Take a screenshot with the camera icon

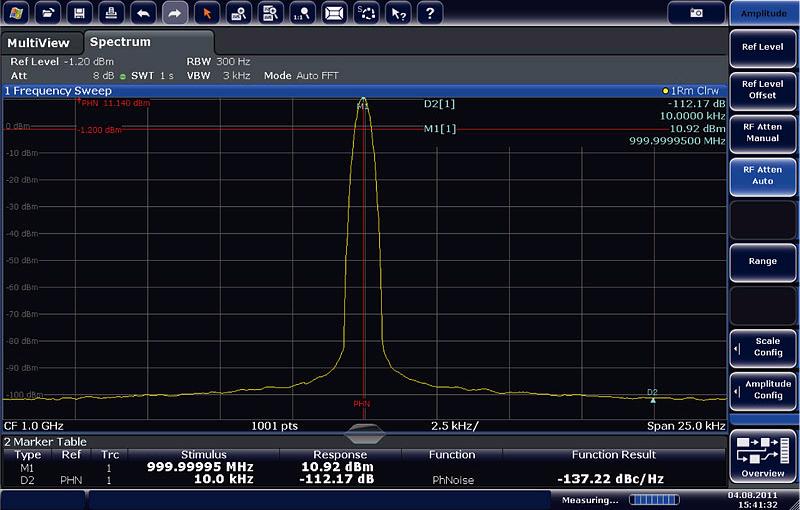point(696,13)
